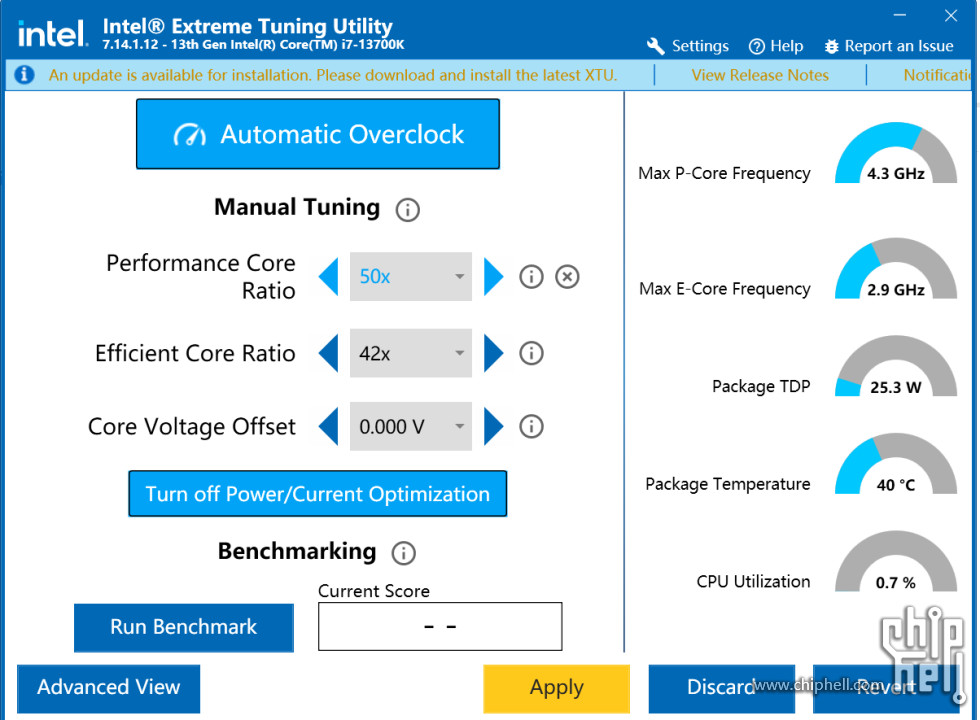Click the update notice info icon
This screenshot has width=980, height=720.
[24, 75]
